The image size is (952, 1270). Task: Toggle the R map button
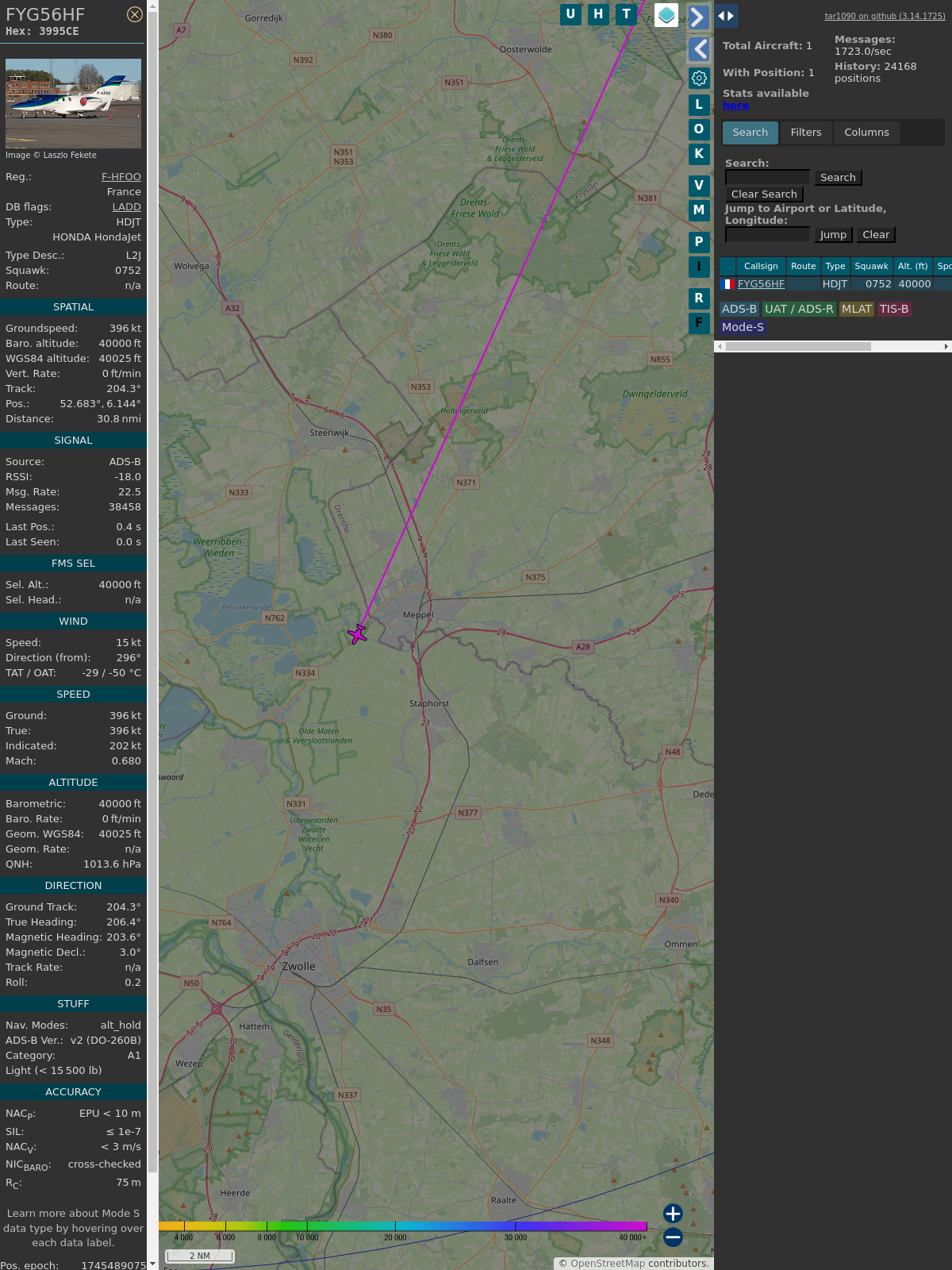click(699, 298)
